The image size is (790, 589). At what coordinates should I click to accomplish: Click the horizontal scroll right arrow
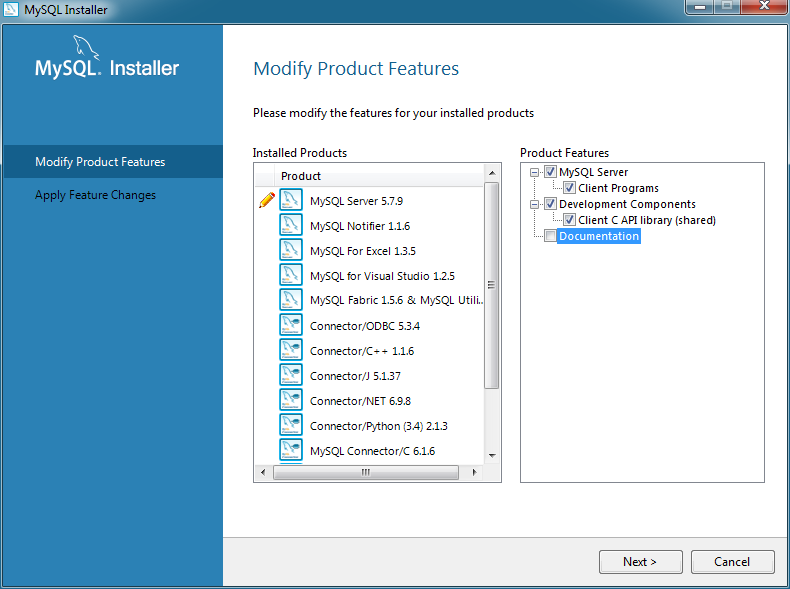point(474,473)
